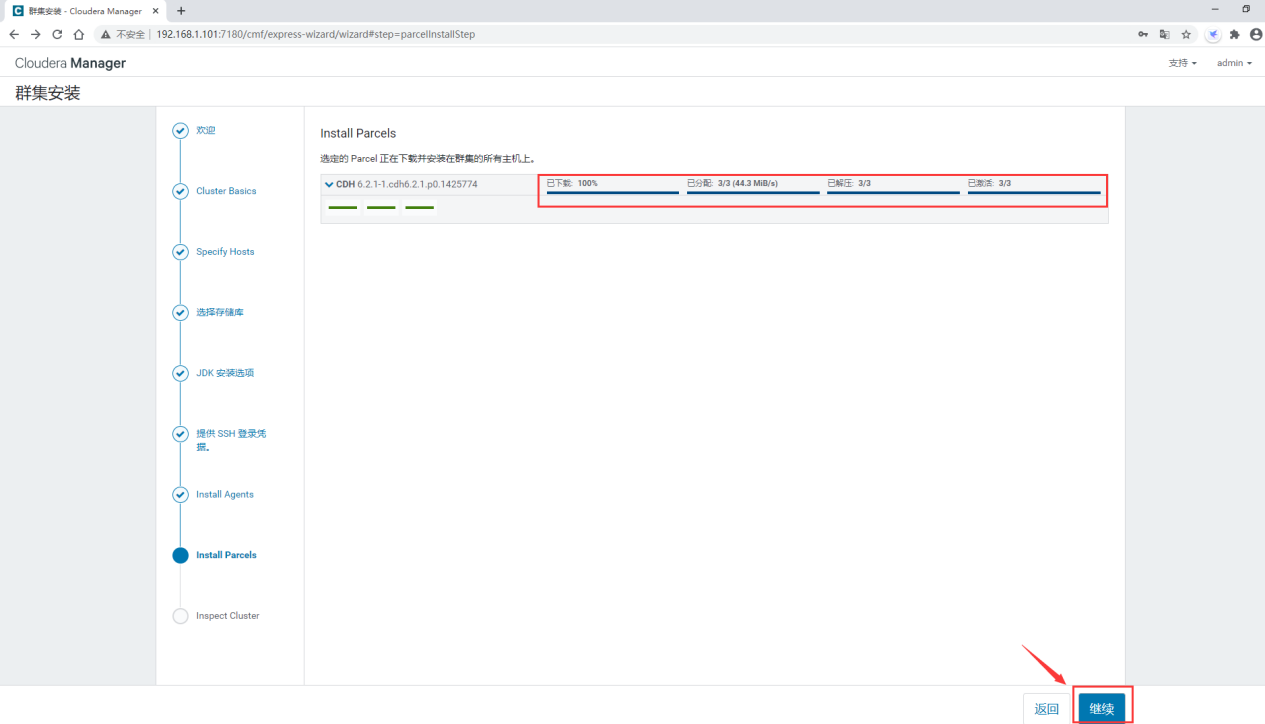Click the 已下载 100% progress bar

point(612,192)
